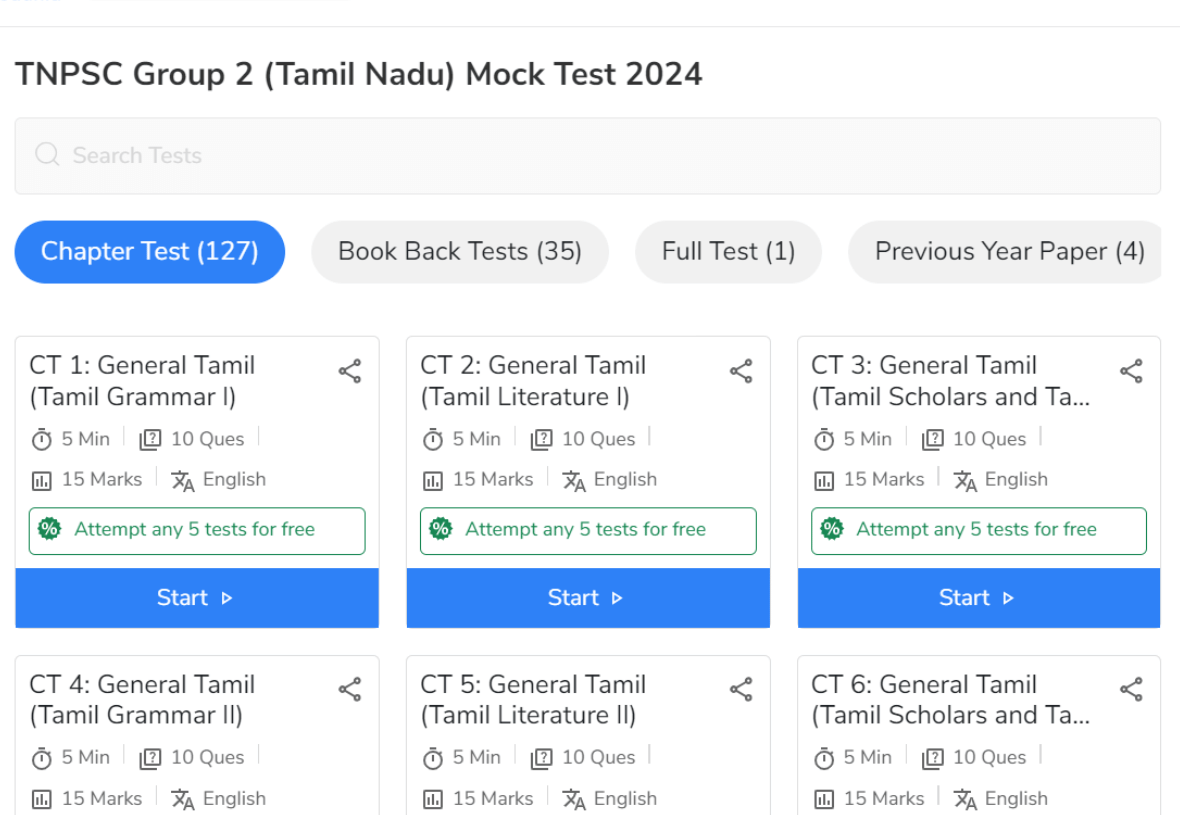This screenshot has height=815, width=1180.
Task: Click the share icon on CT 6 card
Action: [1131, 689]
